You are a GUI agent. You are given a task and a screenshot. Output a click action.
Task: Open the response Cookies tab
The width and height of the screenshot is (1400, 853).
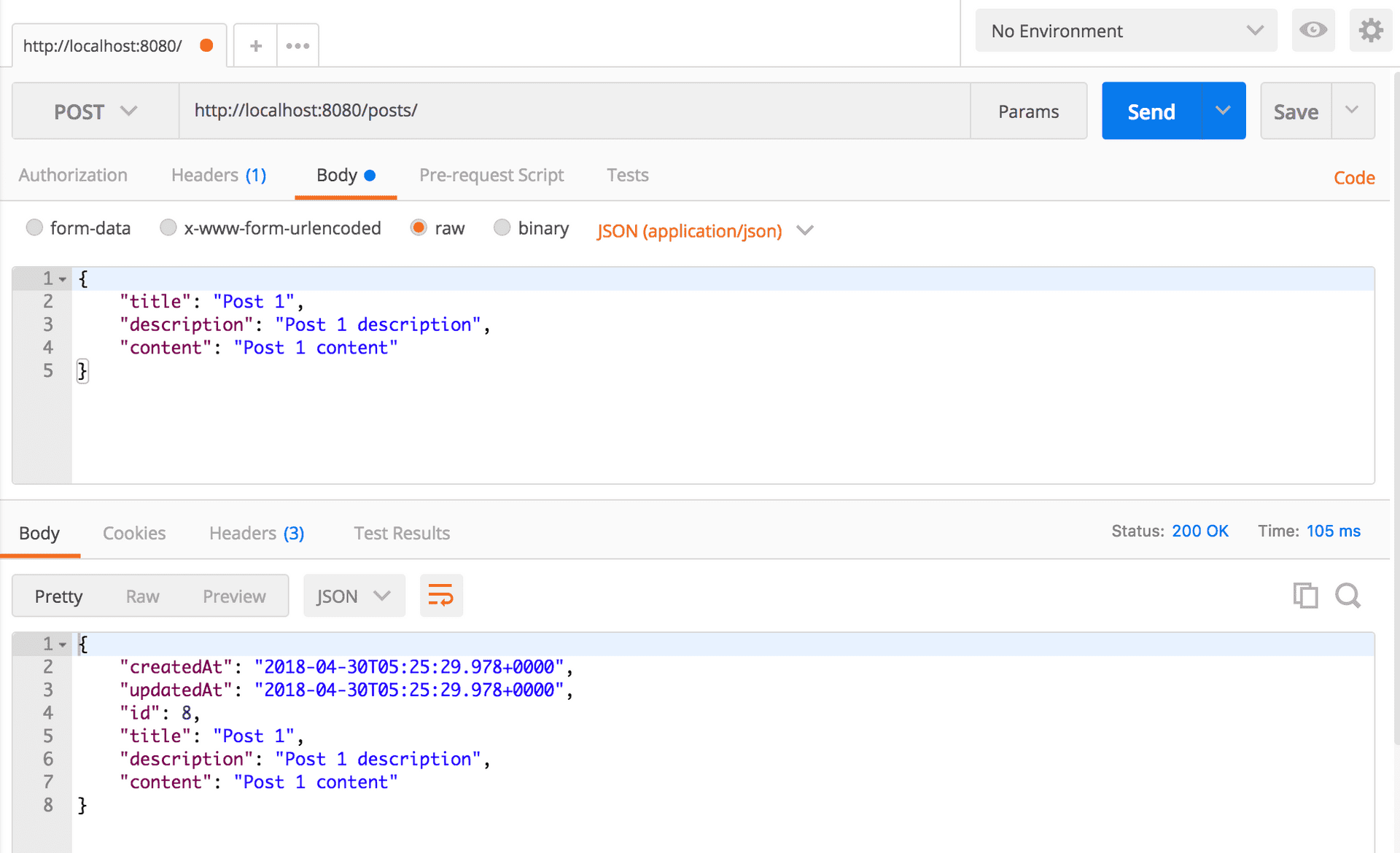click(x=134, y=533)
